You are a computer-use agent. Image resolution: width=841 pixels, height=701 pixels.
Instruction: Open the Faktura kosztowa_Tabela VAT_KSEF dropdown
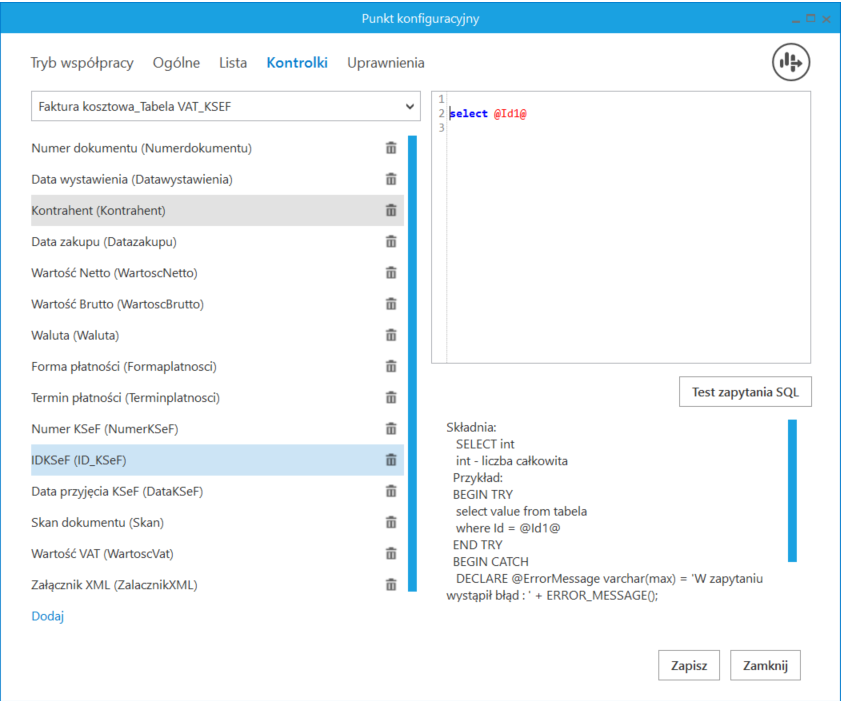[x=225, y=106]
